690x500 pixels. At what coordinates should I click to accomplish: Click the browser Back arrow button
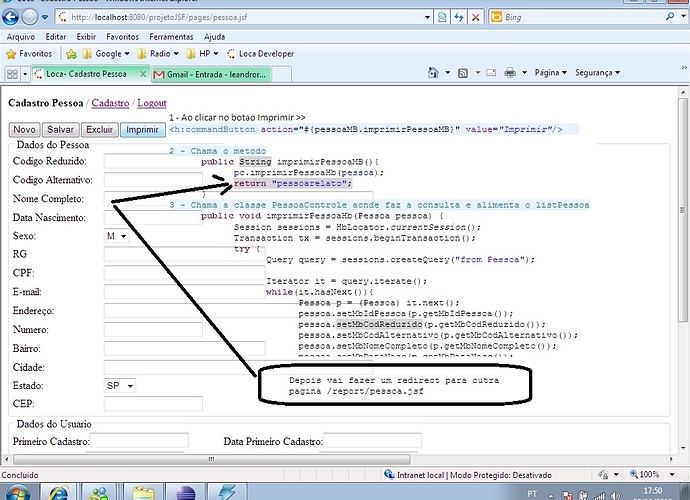[14, 17]
